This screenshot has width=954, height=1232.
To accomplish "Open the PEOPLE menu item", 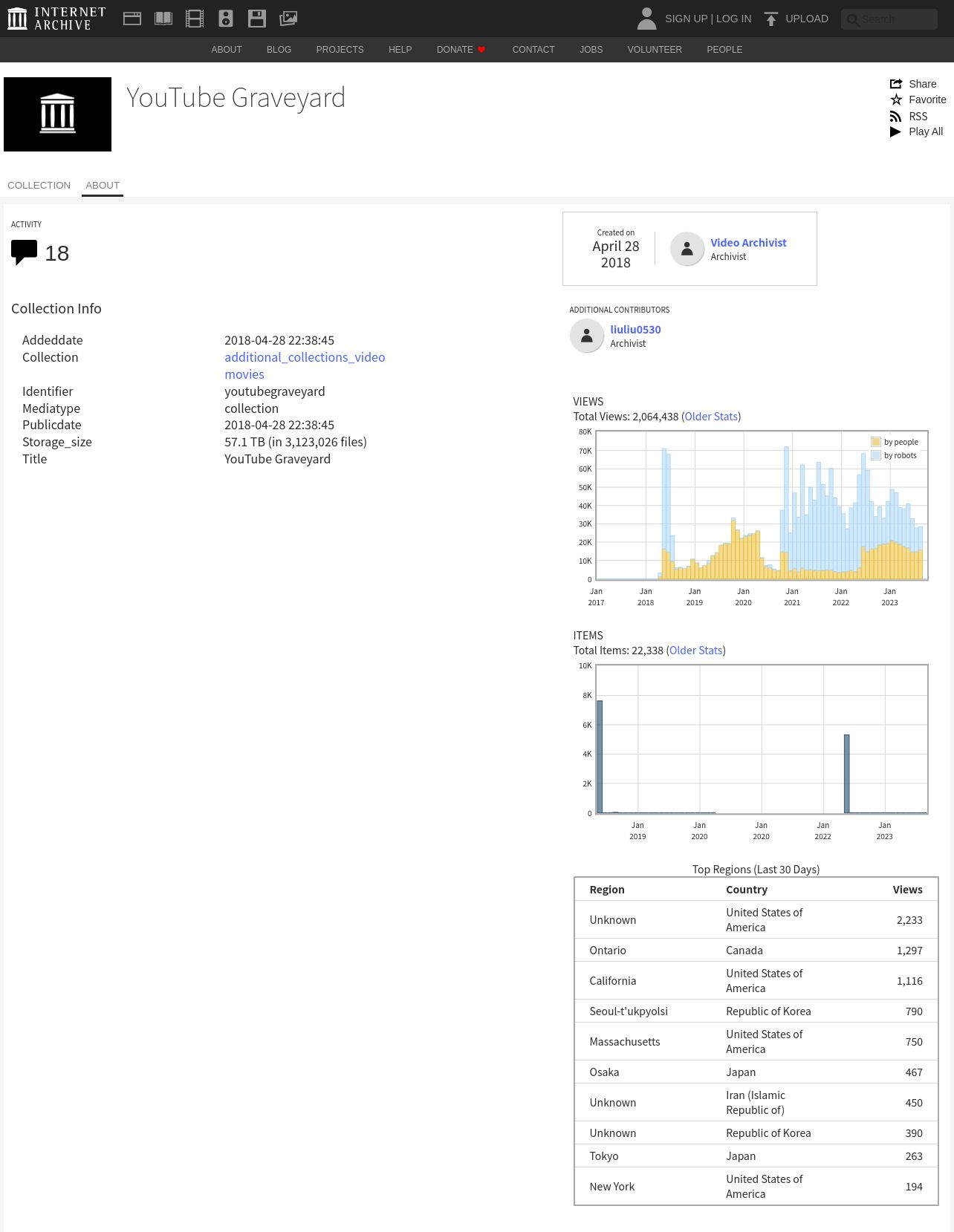I will point(724,50).
